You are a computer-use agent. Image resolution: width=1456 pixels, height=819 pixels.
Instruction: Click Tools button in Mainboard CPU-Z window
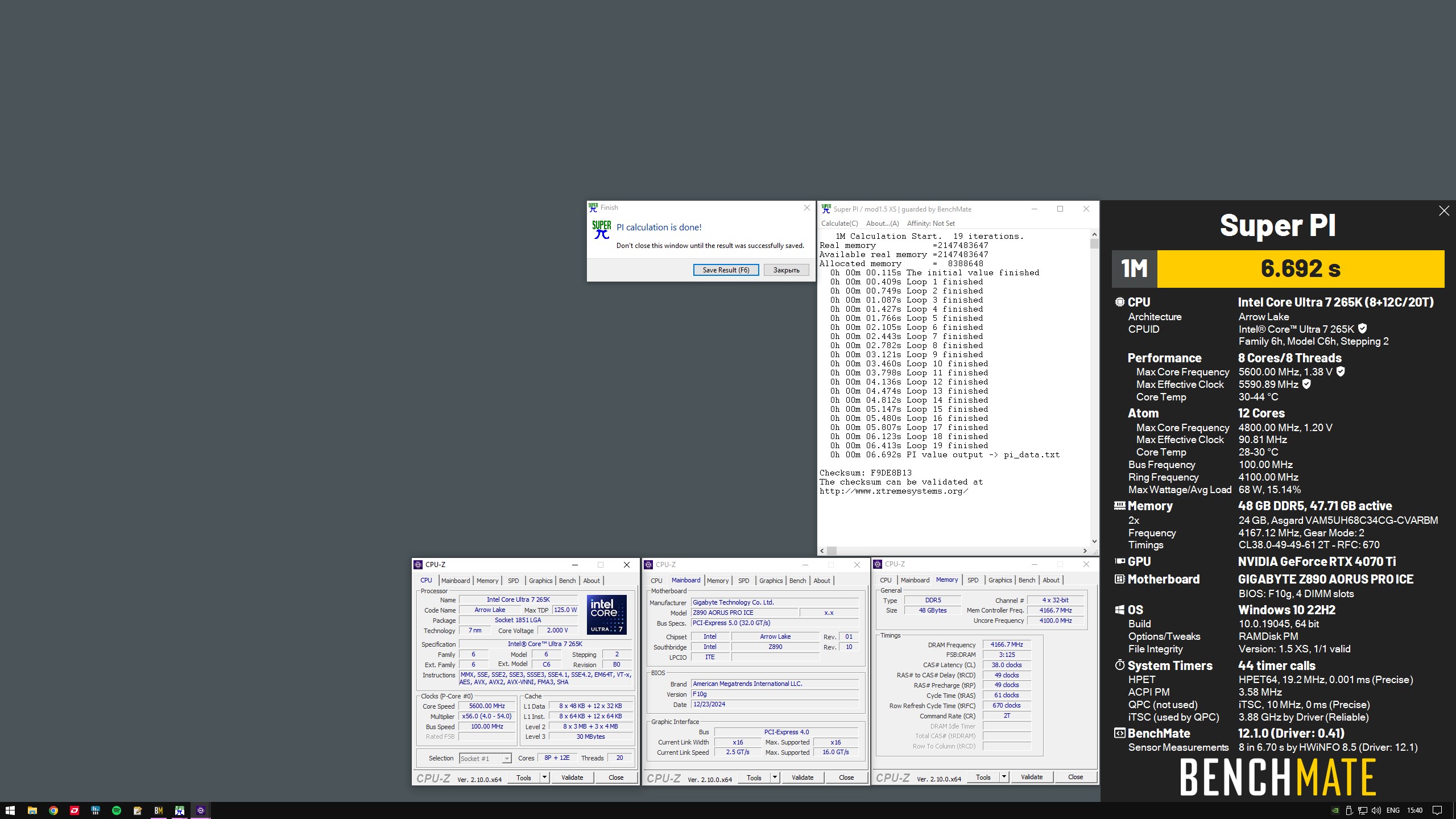[x=754, y=777]
